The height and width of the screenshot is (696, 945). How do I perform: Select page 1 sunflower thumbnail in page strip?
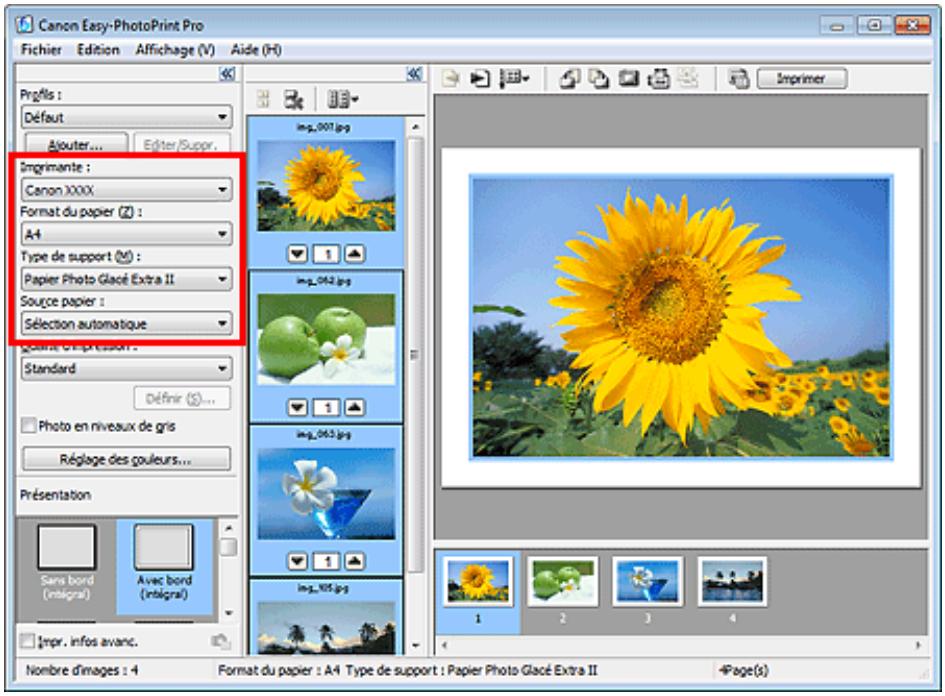click(x=477, y=581)
